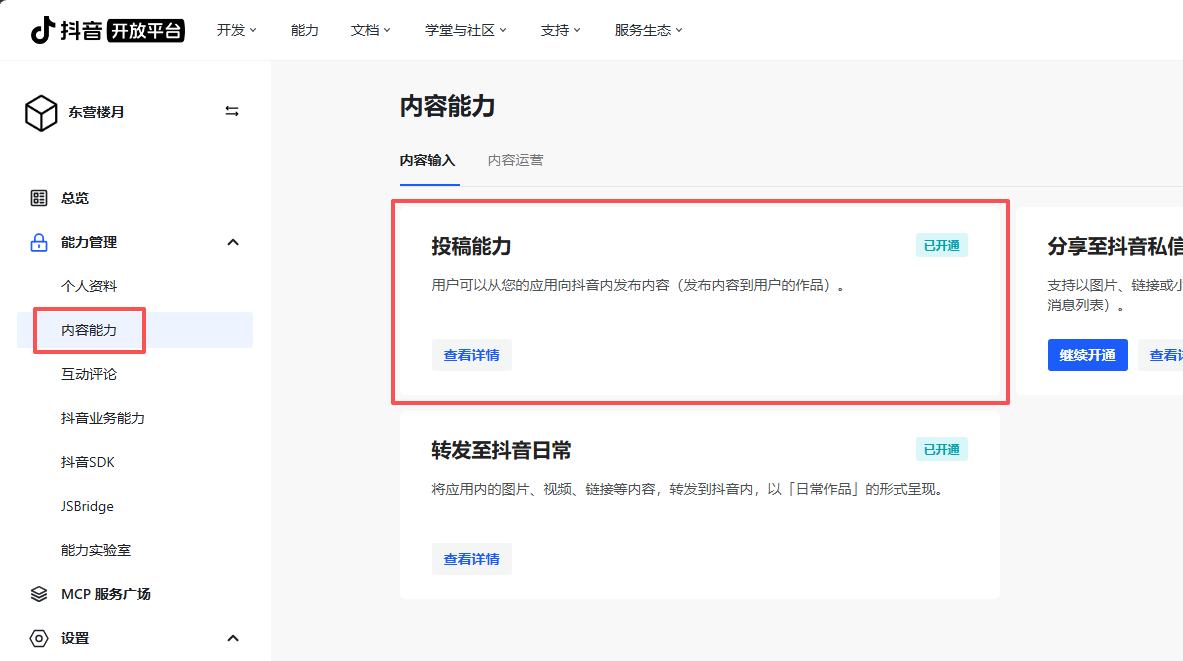Click the 已开通 badge on 转发至抖音日常
Viewport: 1183px width, 661px height.
point(942,449)
